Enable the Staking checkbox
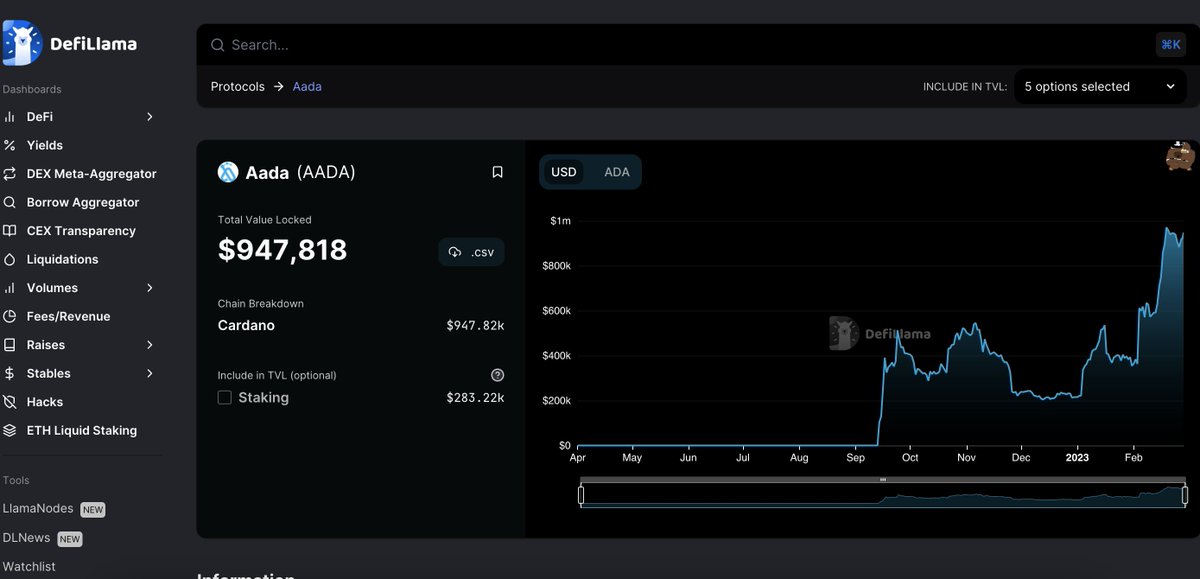The height and width of the screenshot is (579, 1200). click(225, 397)
